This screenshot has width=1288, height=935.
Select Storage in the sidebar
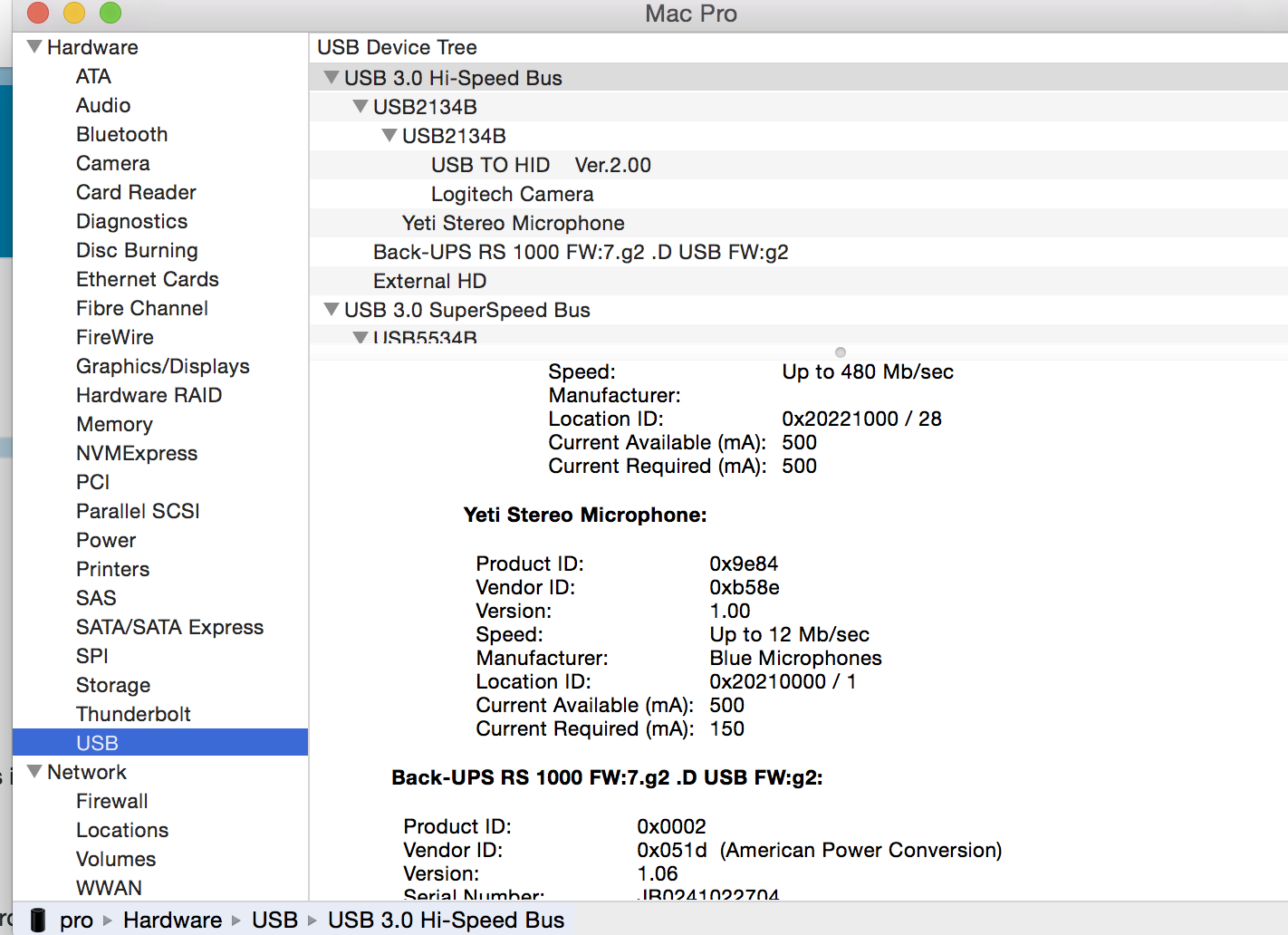(x=113, y=685)
